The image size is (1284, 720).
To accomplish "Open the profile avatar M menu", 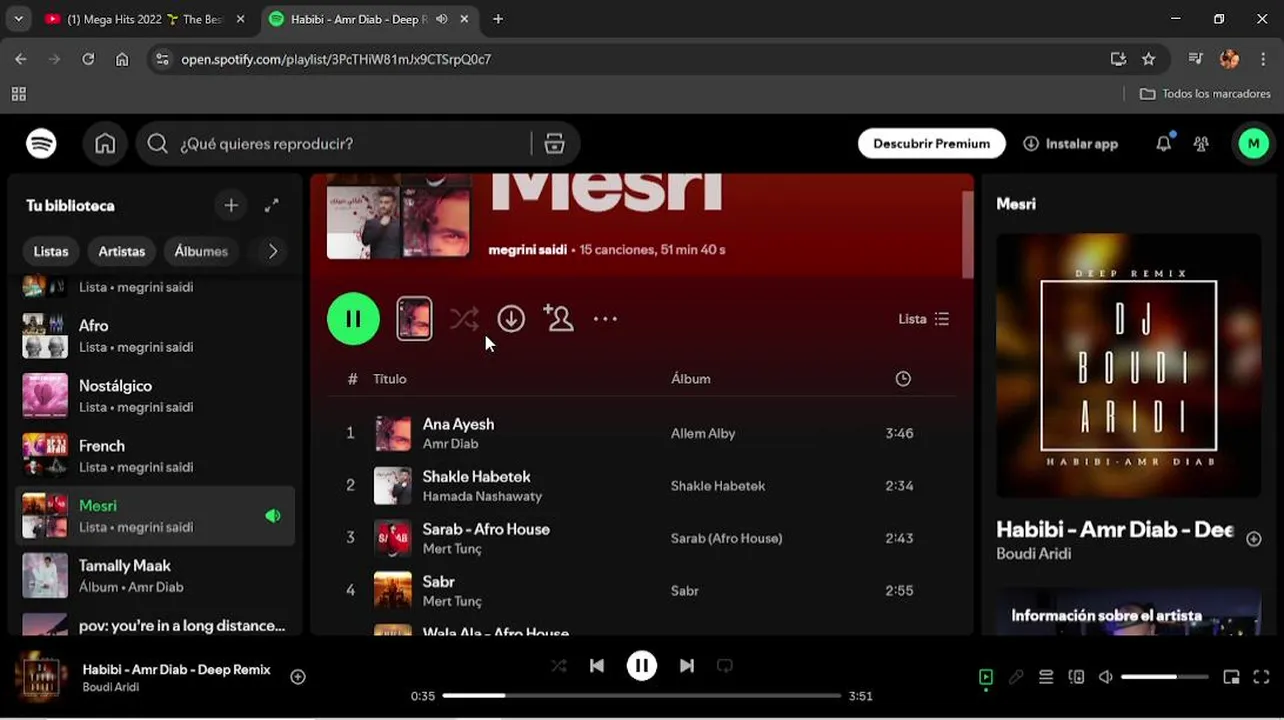I will click(x=1253, y=144).
